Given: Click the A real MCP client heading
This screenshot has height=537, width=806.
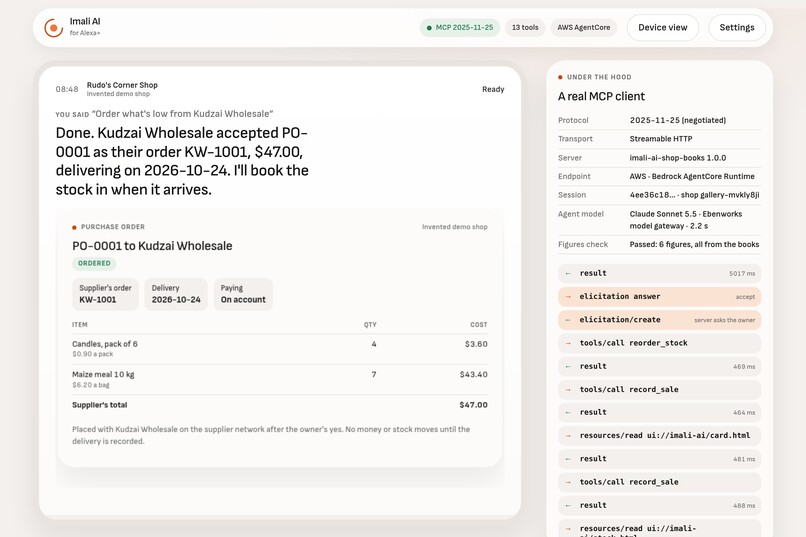Looking at the screenshot, I should (601, 96).
